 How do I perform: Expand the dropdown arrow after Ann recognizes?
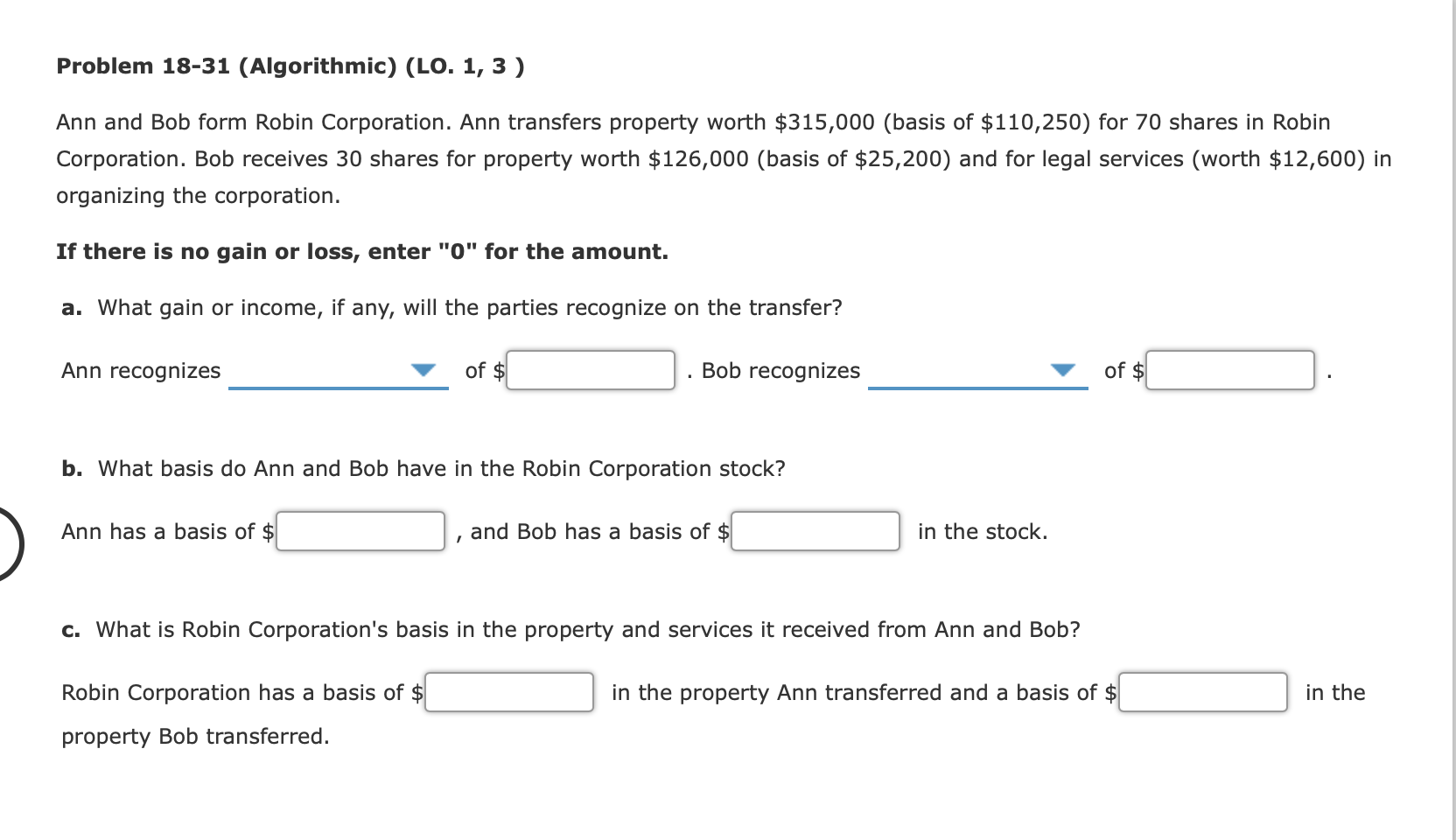click(422, 370)
